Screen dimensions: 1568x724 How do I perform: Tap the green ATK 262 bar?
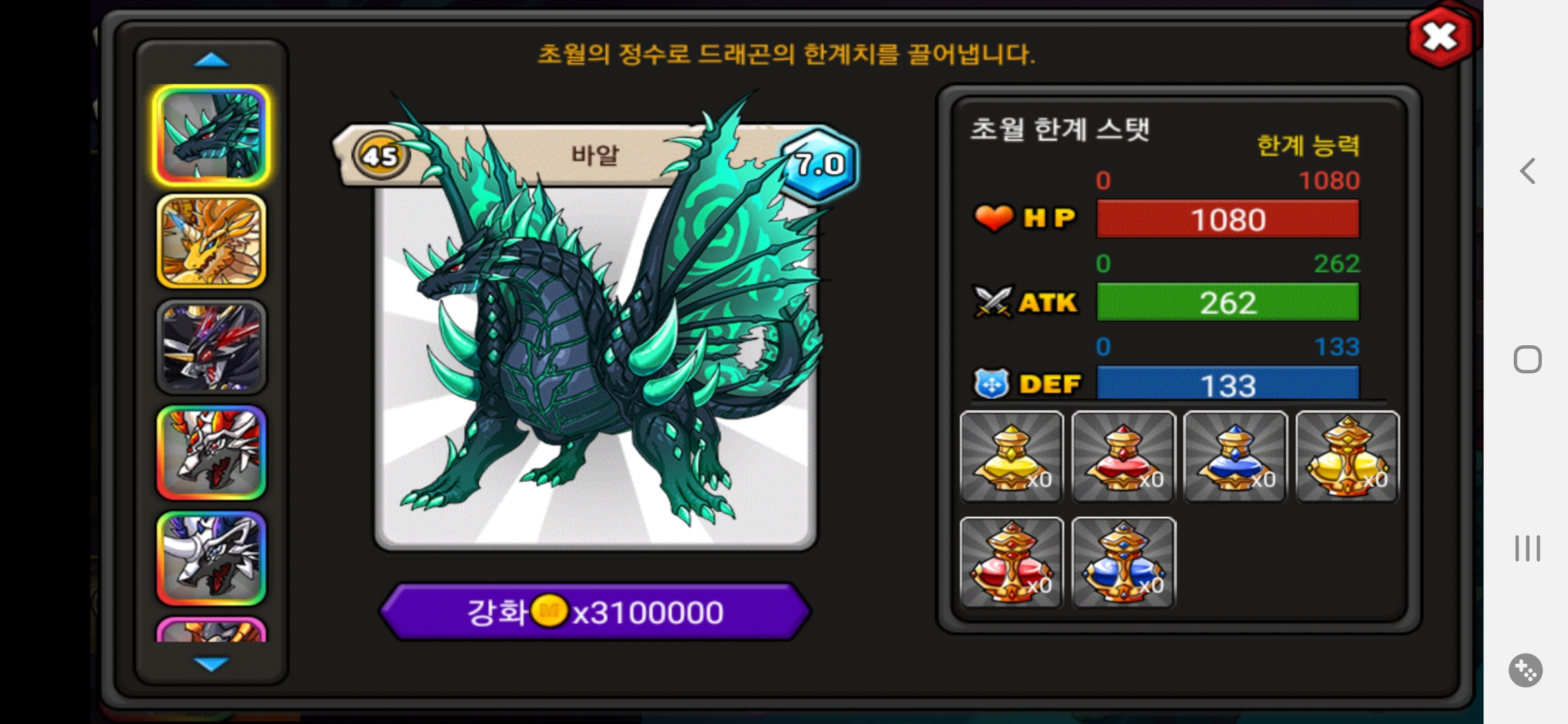pos(1228,302)
